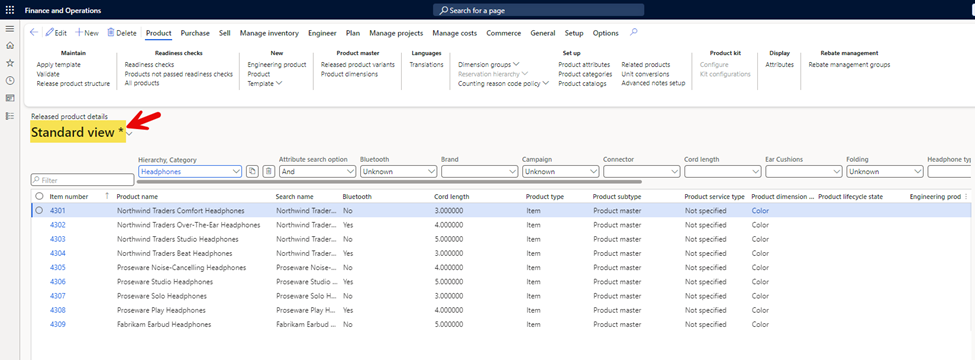Screen dimensions: 975x360
Task: Trash icon next to Hierarchy Category field
Action: pyautogui.click(x=268, y=172)
